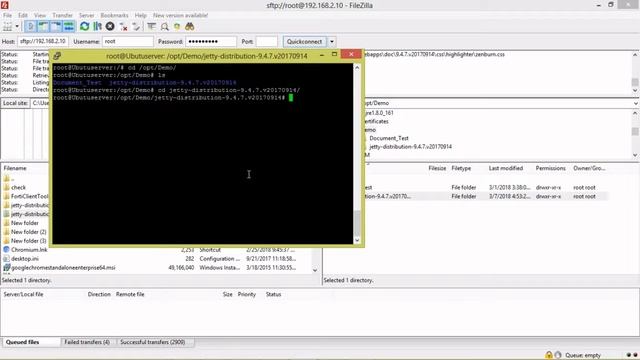Click the local file list scroll-down arrow
This screenshot has width=640, height=360.
(315, 270)
